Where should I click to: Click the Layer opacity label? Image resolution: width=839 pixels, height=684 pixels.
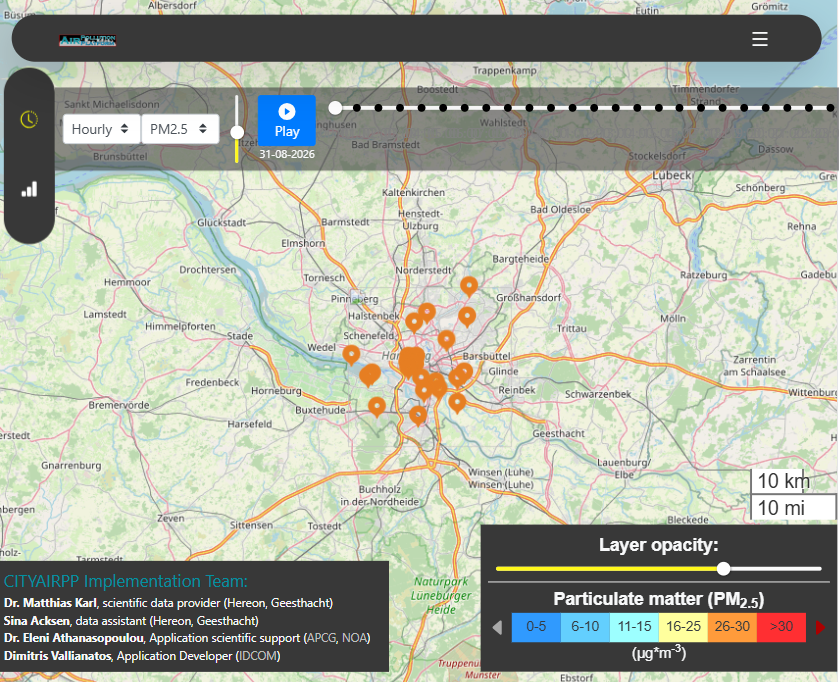coord(659,545)
